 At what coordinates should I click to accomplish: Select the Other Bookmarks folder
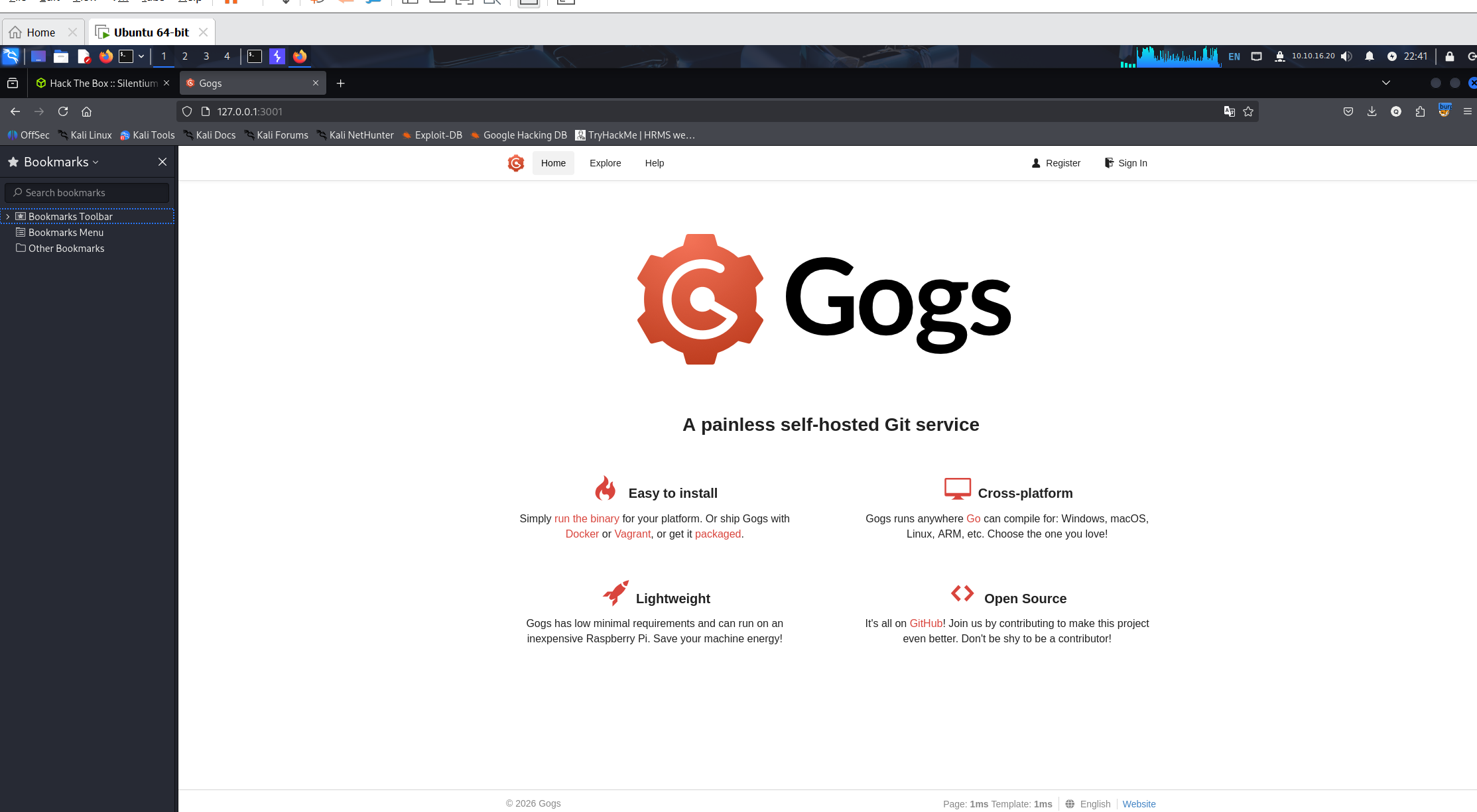tap(66, 249)
